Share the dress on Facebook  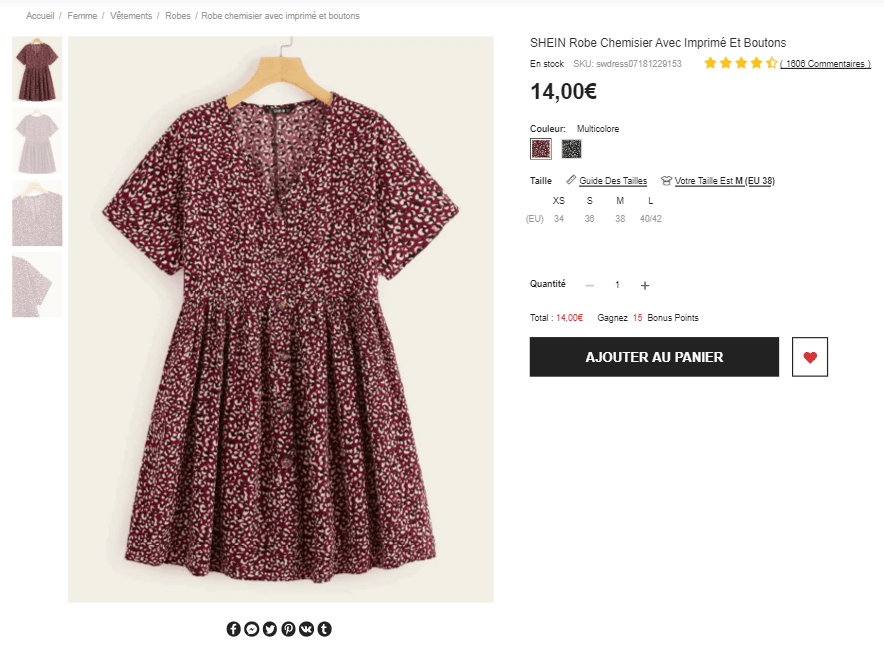tap(233, 629)
